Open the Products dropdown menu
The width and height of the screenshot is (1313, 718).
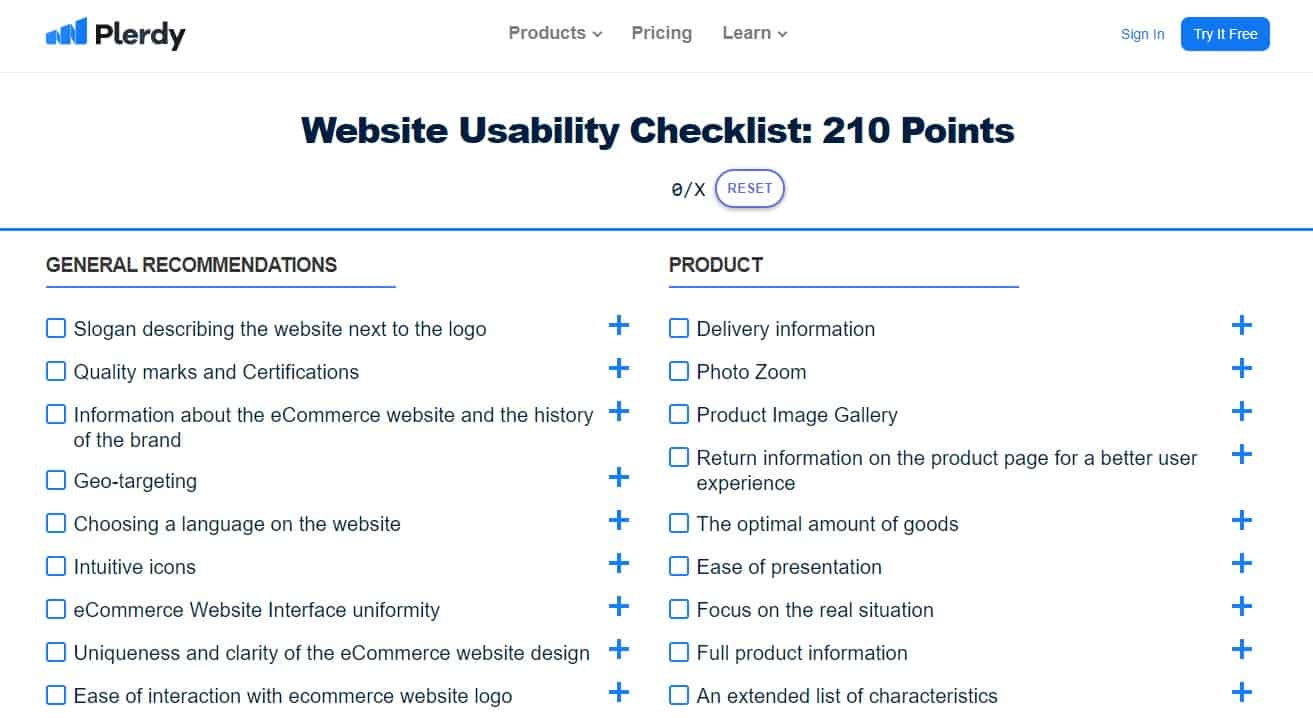pyautogui.click(x=555, y=33)
